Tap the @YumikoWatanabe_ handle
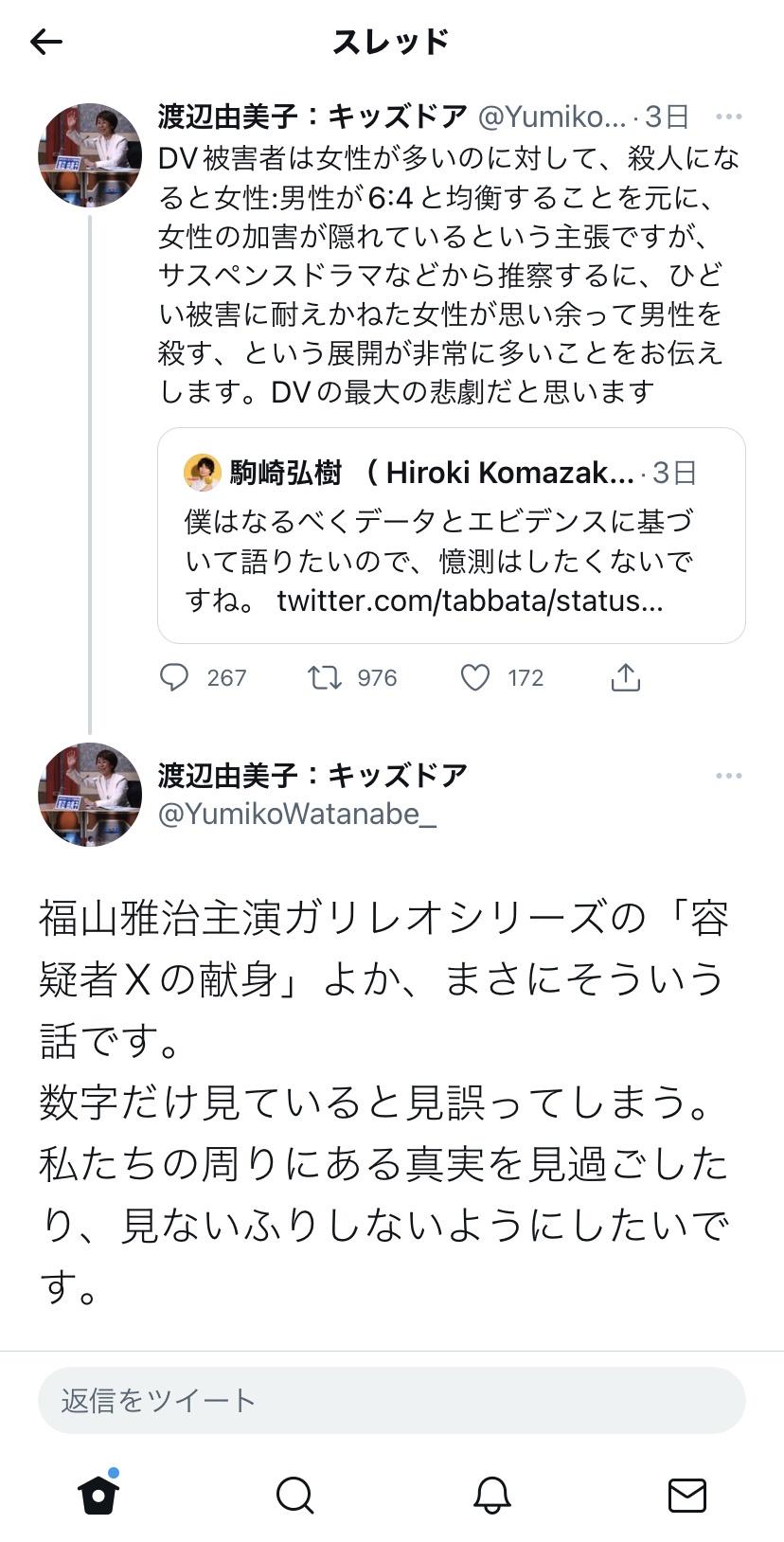 297,814
